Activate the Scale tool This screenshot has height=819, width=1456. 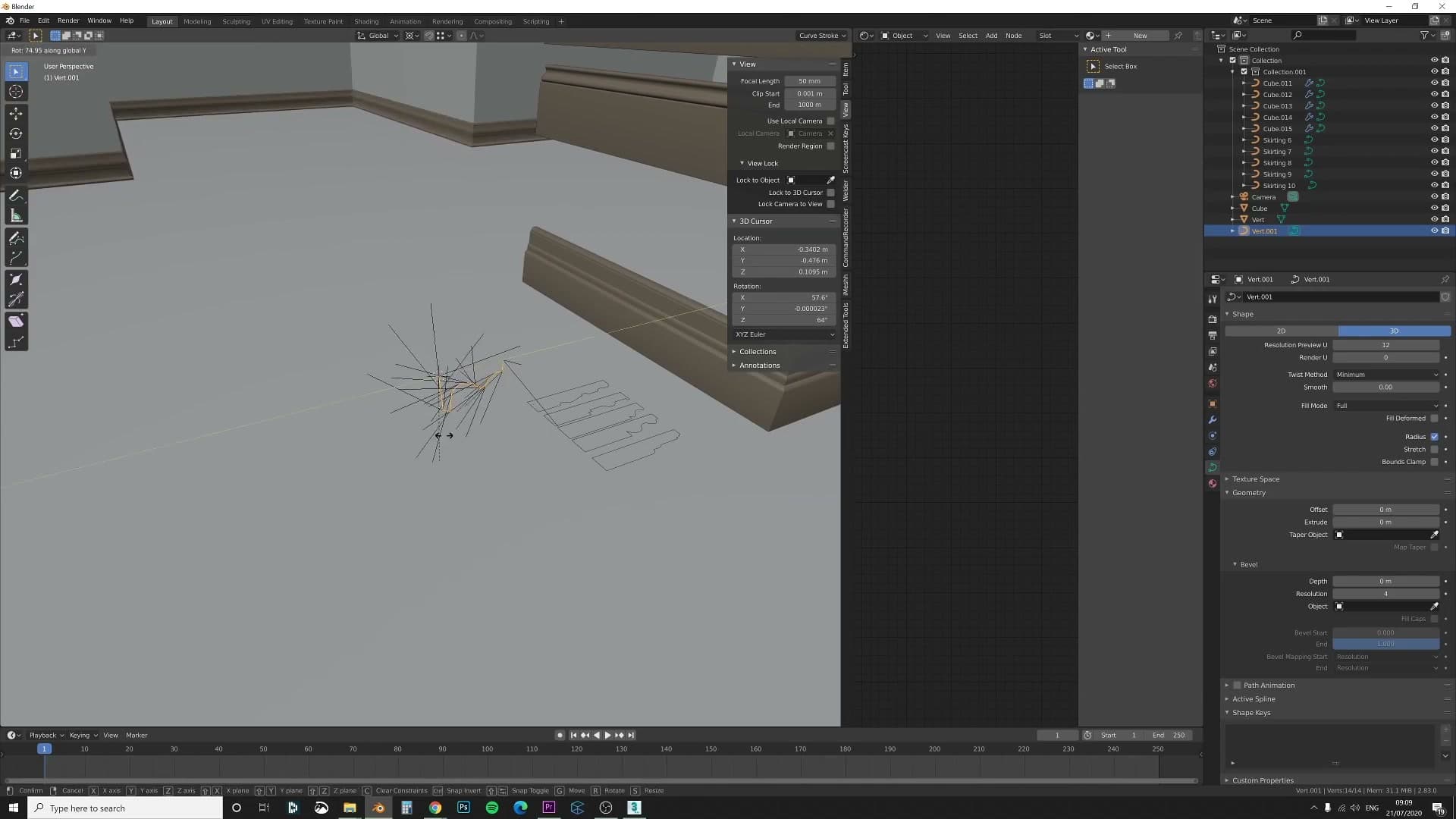point(16,153)
